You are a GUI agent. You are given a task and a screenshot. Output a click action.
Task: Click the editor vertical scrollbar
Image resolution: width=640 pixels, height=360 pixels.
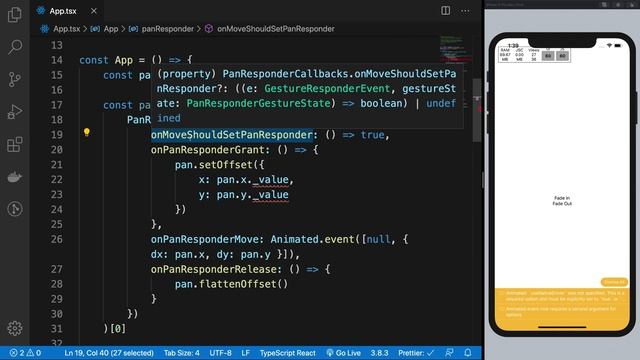click(x=477, y=110)
